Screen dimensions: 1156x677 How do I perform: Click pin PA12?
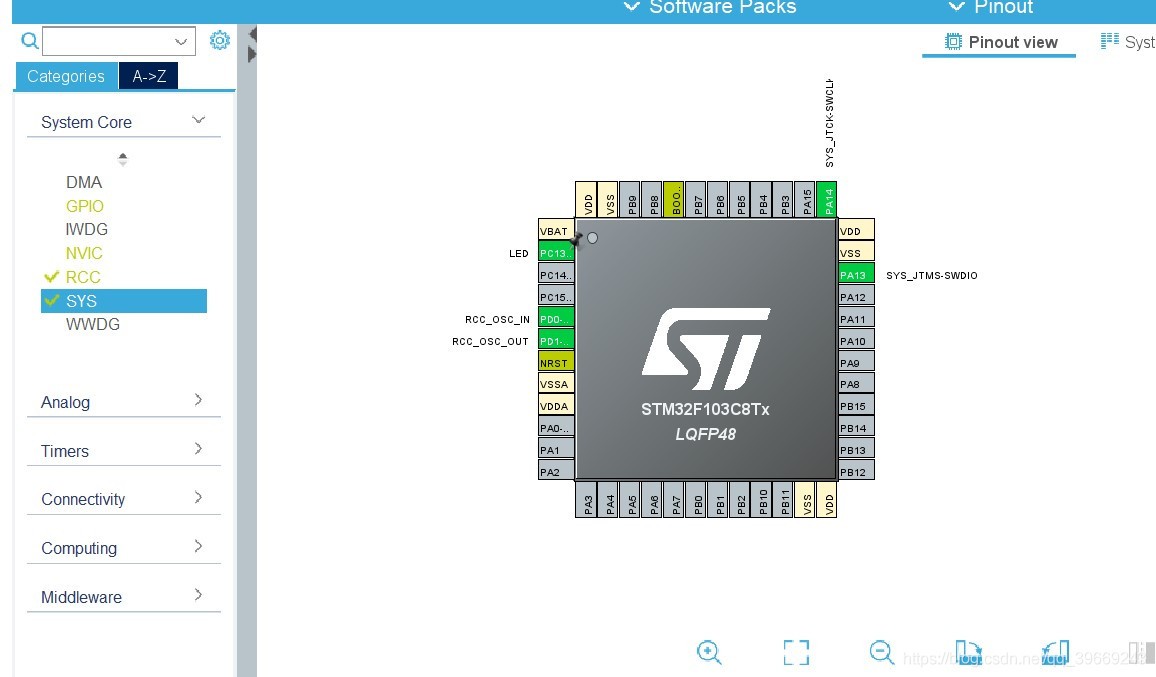[856, 296]
